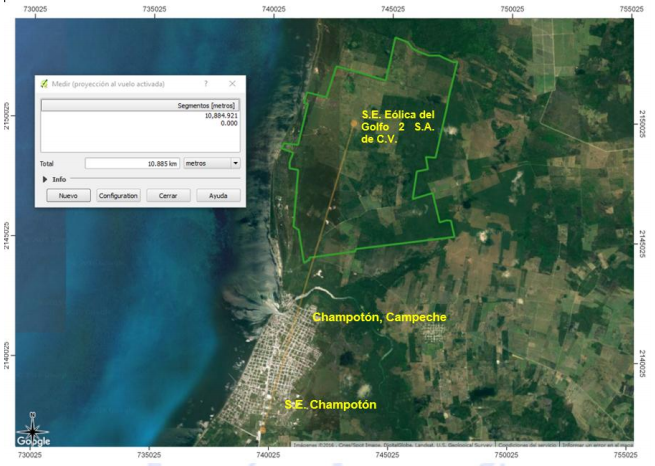Click the Total distance field
This screenshot has height=466, width=655.
(132, 162)
